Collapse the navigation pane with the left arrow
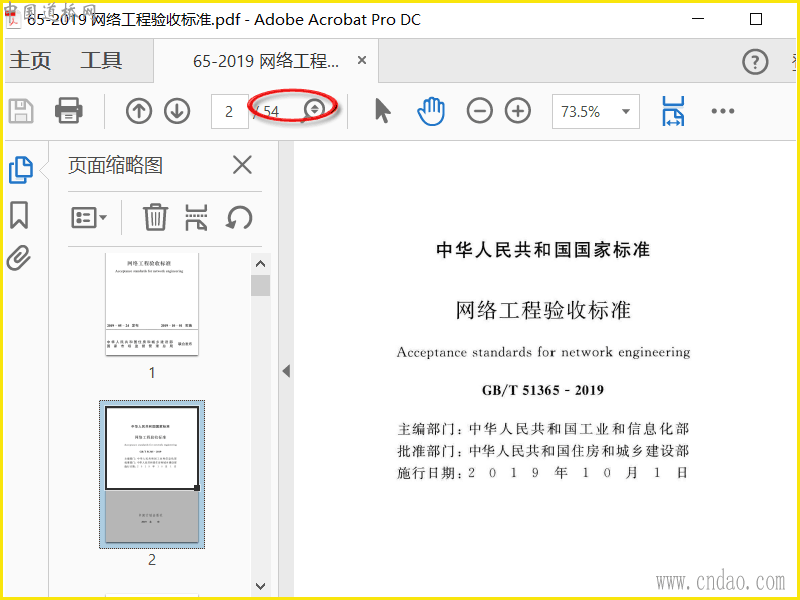 tap(286, 371)
